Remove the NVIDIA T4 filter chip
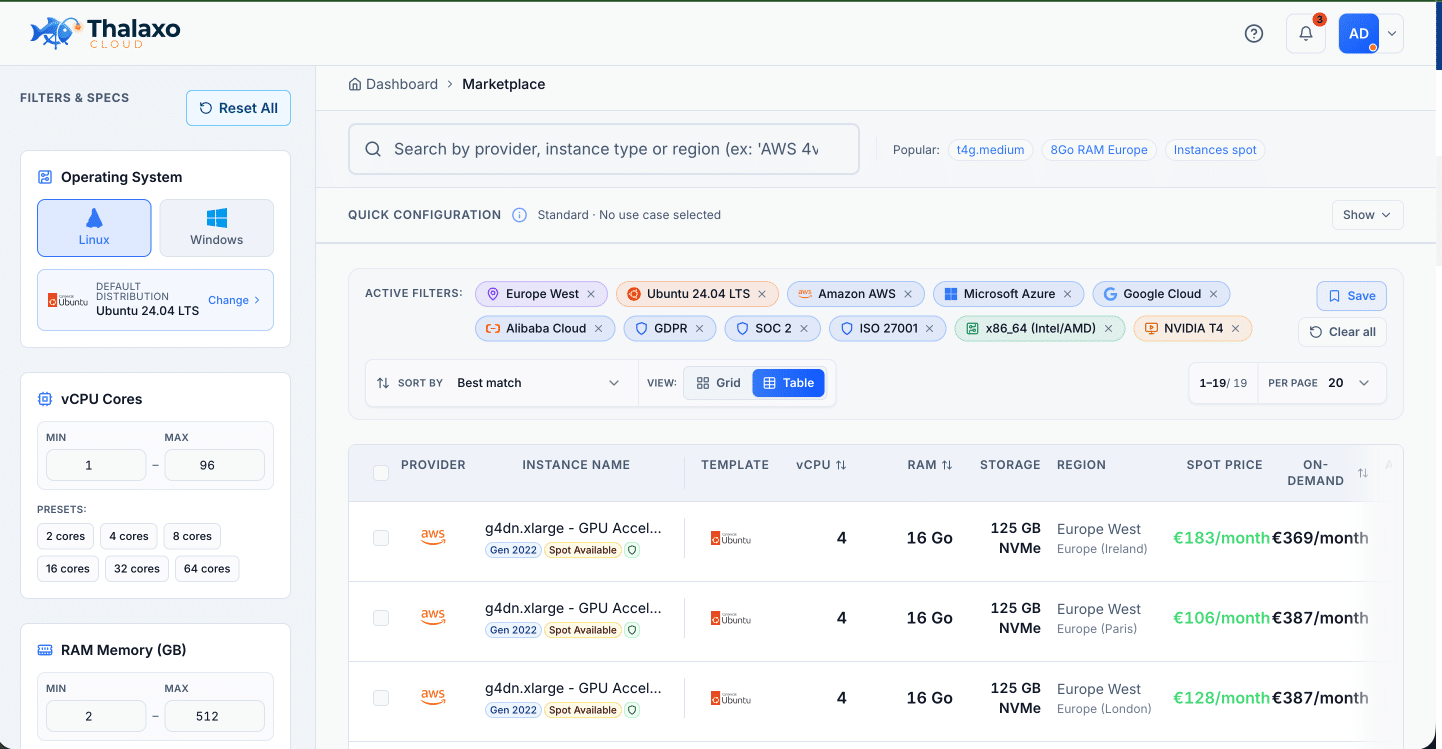1442x749 pixels. click(1235, 328)
